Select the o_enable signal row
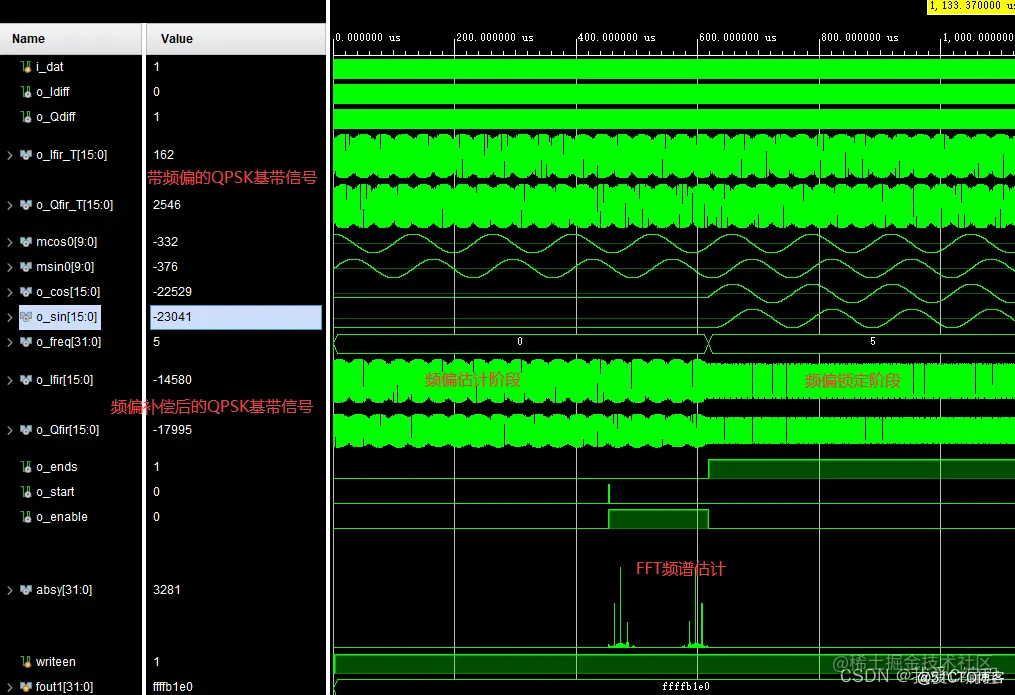Image resolution: width=1015 pixels, height=695 pixels. [62, 517]
